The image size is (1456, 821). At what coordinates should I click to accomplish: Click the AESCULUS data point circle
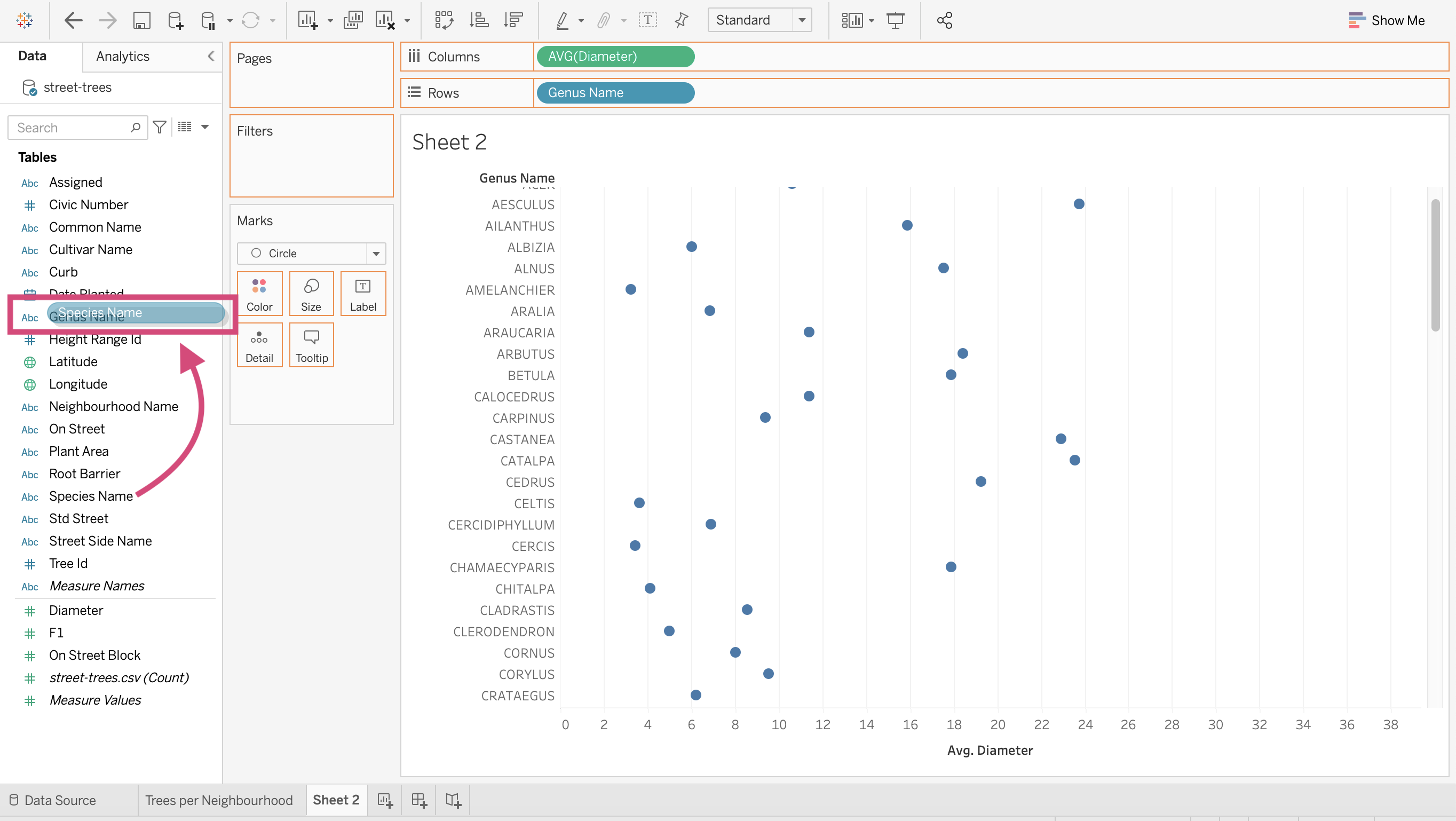[x=1079, y=204]
